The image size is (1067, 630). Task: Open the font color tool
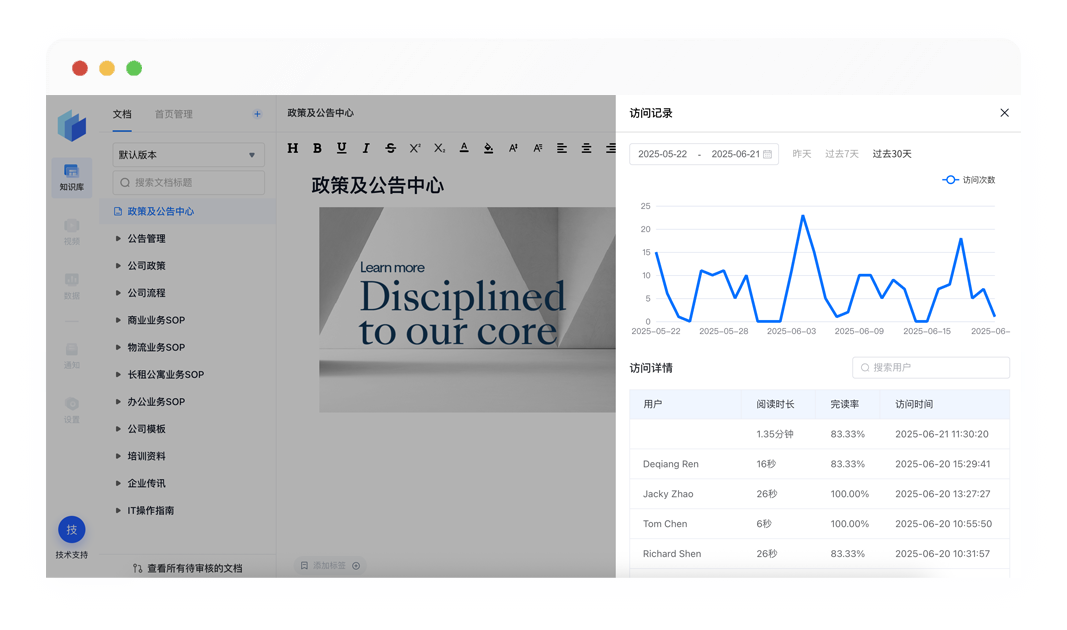click(464, 148)
